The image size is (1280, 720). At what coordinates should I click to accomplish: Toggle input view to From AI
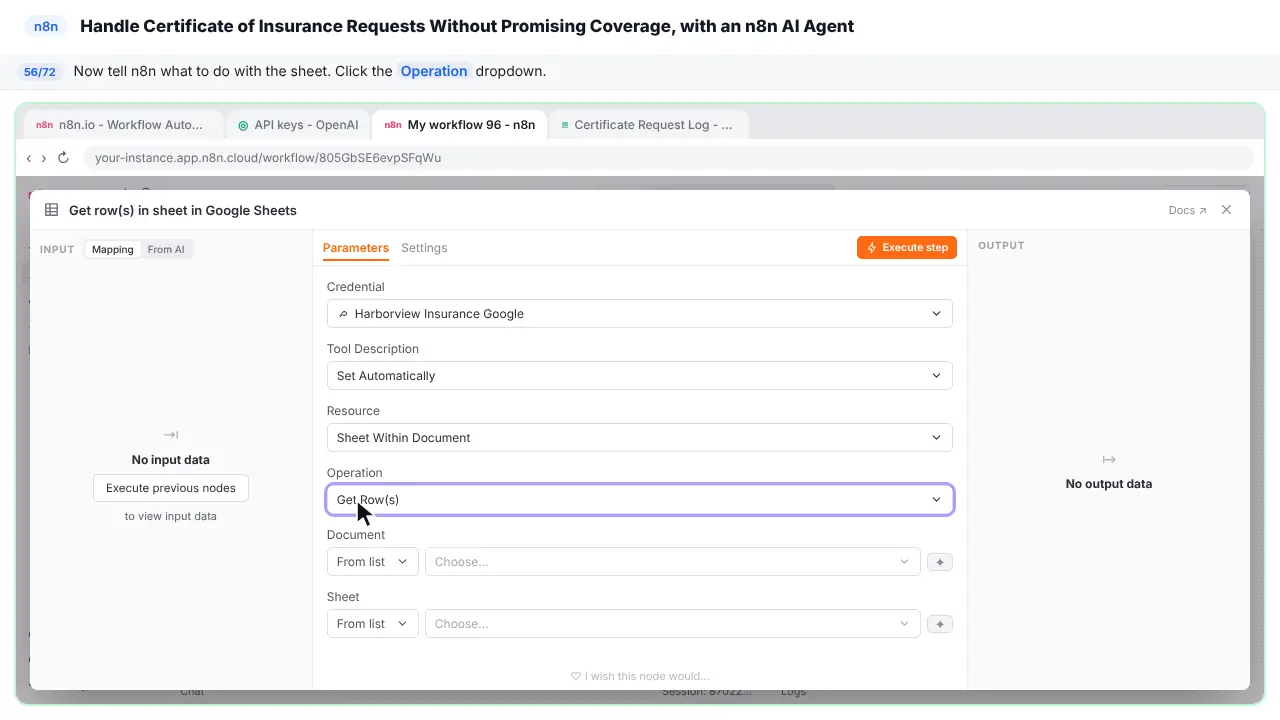click(x=166, y=249)
